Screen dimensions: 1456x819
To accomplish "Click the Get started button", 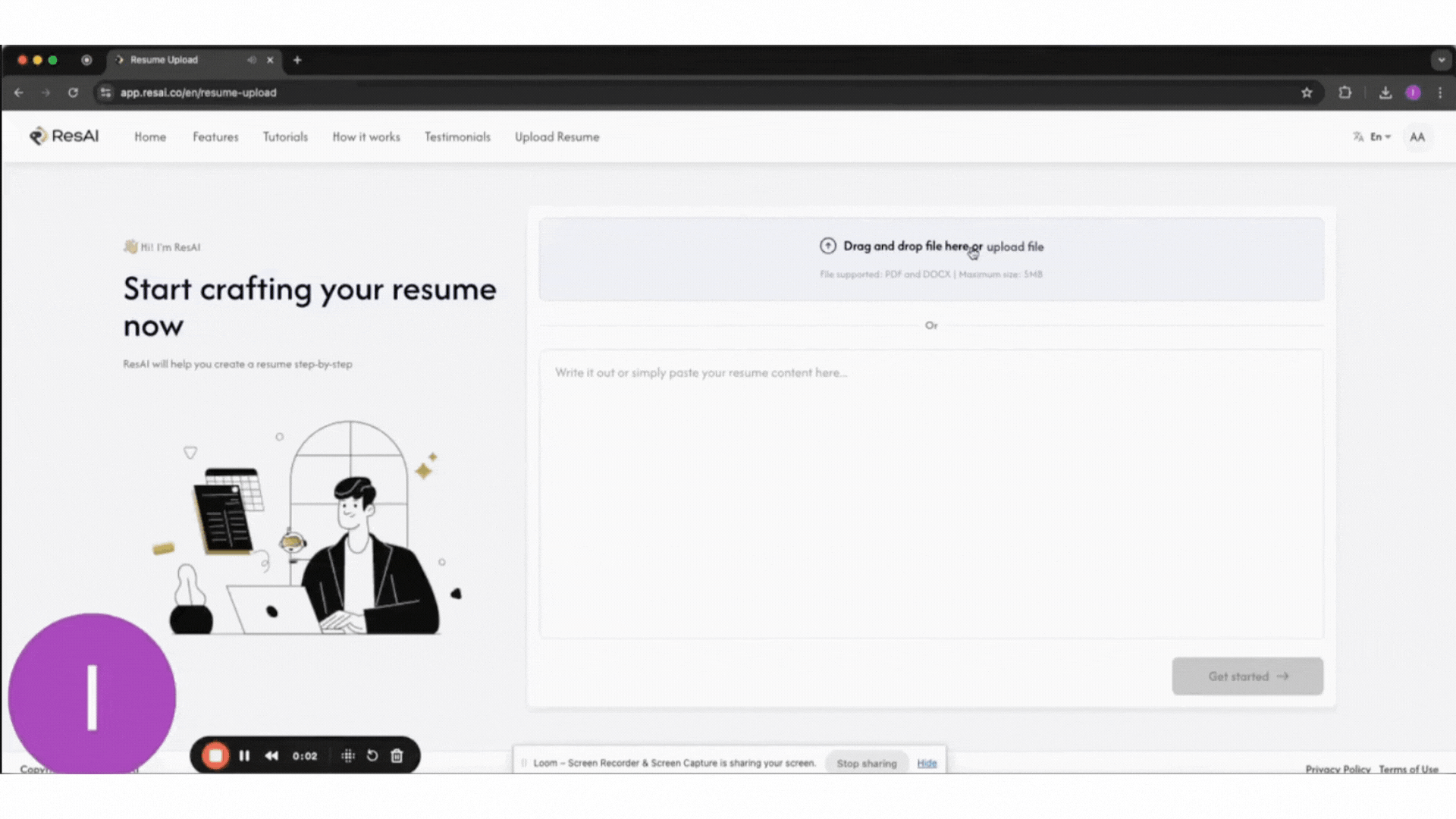I will 1247,676.
